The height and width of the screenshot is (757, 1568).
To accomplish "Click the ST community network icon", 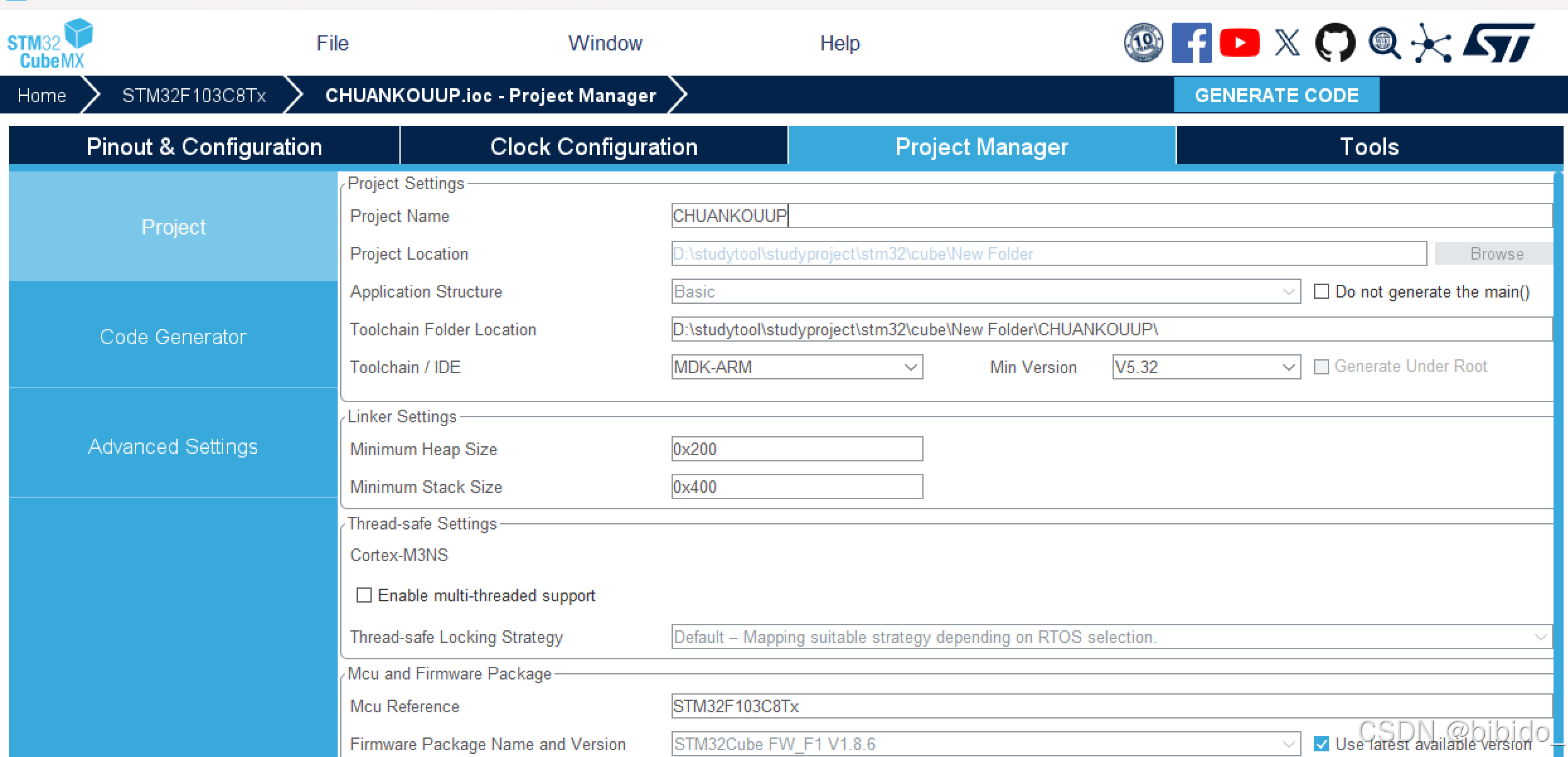I will click(1431, 43).
